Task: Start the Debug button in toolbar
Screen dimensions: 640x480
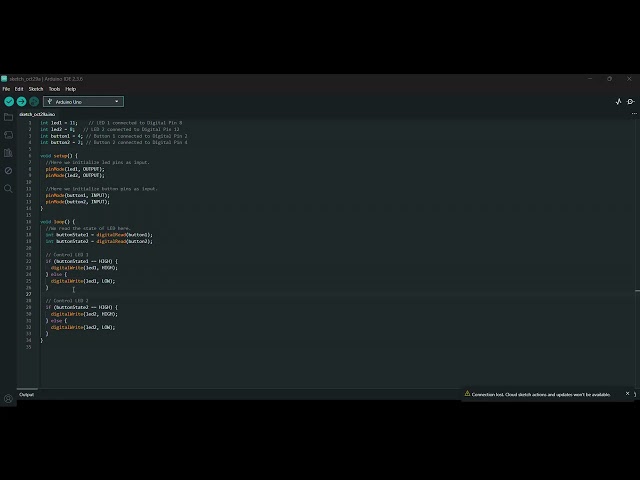Action: (x=34, y=102)
